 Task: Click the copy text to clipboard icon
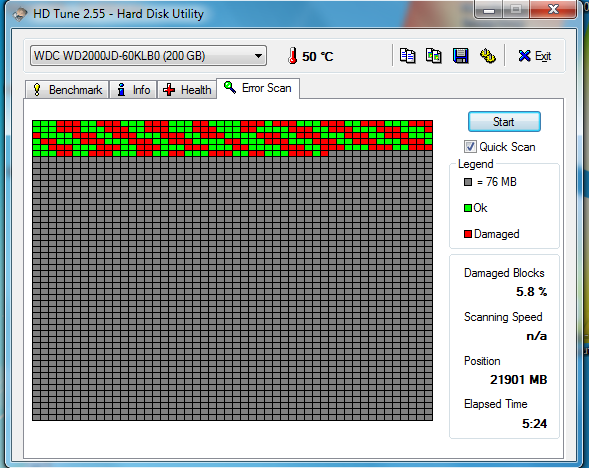tap(407, 56)
